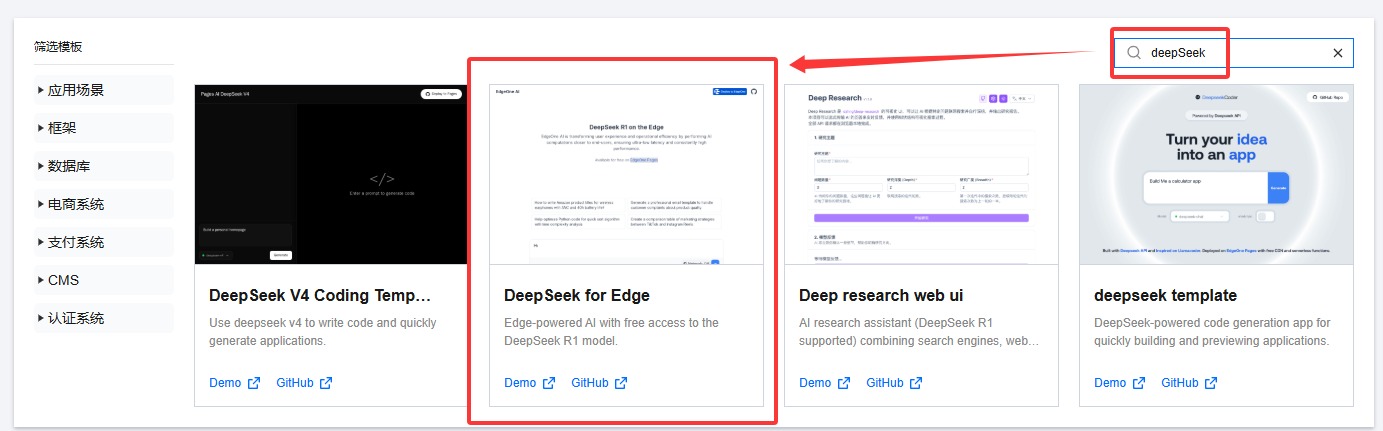Click description 'Edge-powered AI with free access'
Viewport: 1383px width, 431px height.
(611, 332)
